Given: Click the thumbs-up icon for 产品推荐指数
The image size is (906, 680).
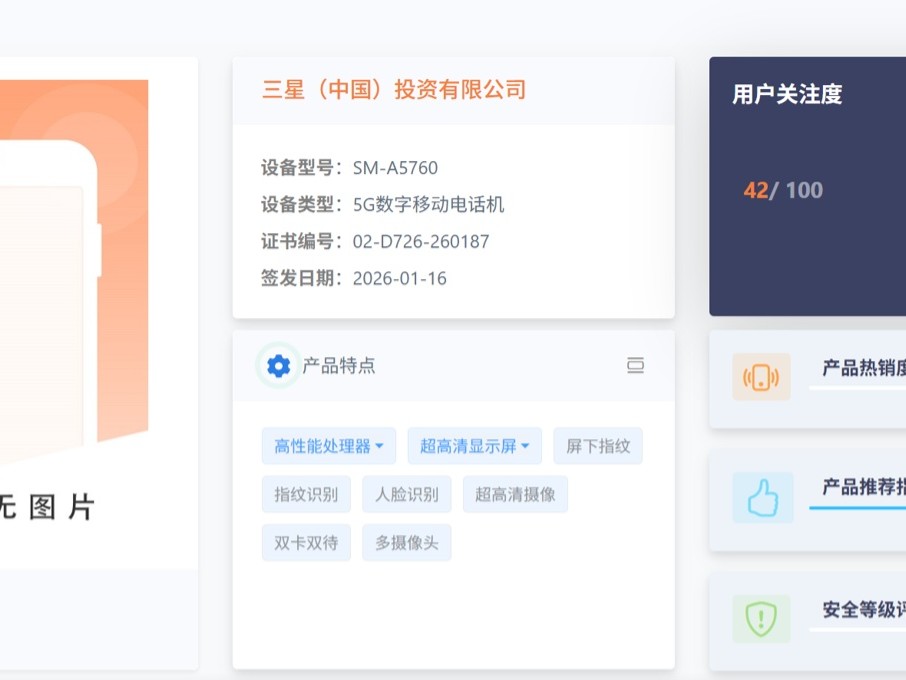Looking at the screenshot, I should [x=762, y=497].
